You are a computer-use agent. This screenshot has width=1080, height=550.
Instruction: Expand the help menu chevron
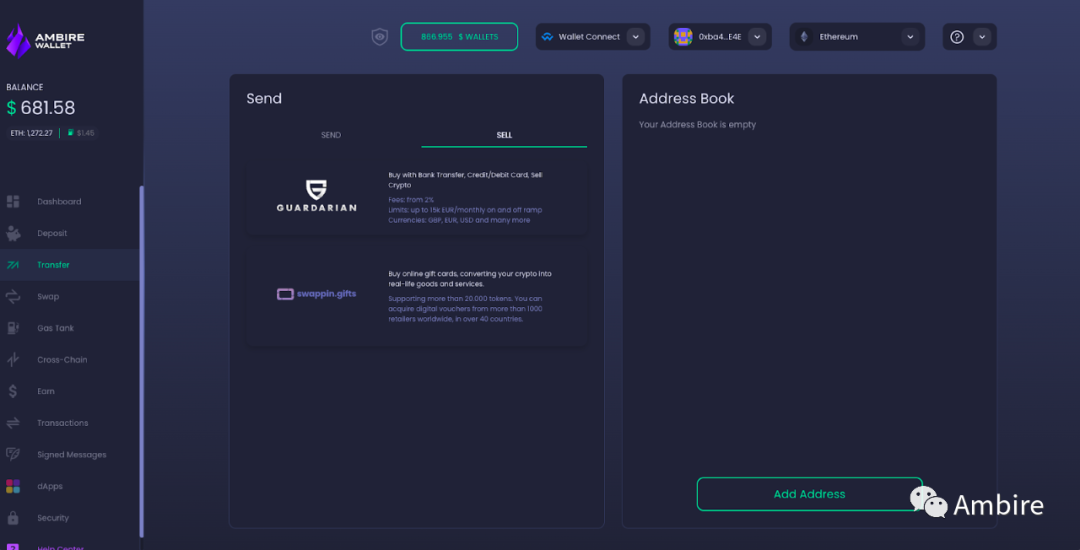[x=982, y=36]
